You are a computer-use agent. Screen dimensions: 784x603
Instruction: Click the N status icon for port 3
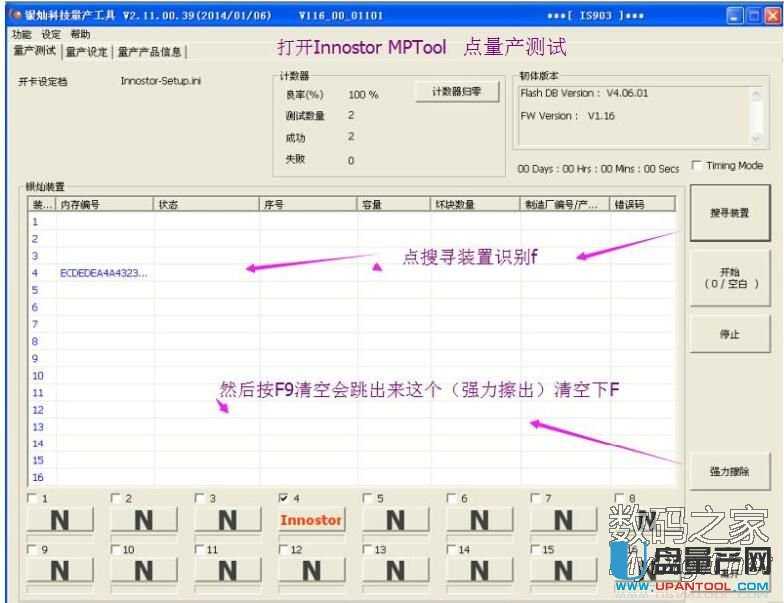(228, 520)
